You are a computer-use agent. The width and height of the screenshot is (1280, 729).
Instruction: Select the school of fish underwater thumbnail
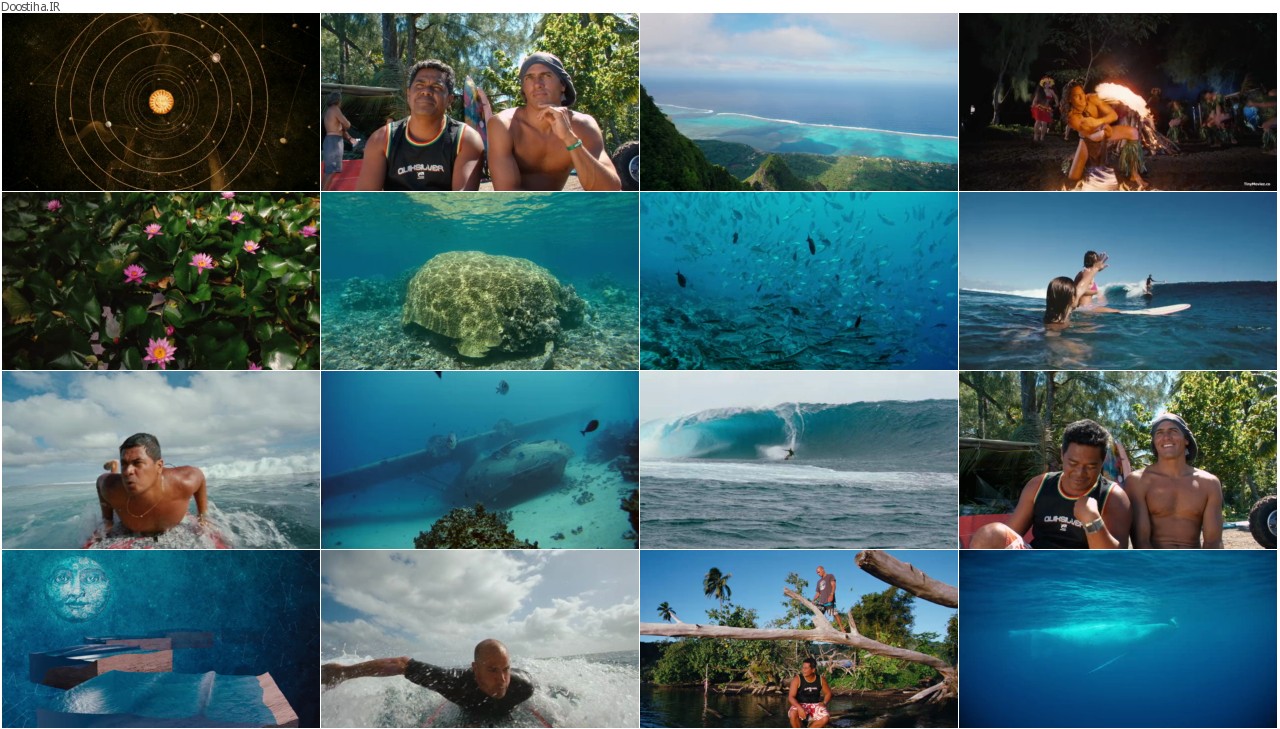coord(799,281)
